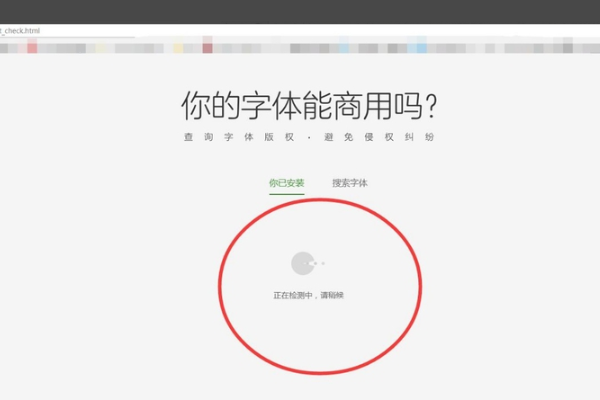Click the 正在检测中，请稍候 status text
The height and width of the screenshot is (400, 600).
(x=308, y=295)
